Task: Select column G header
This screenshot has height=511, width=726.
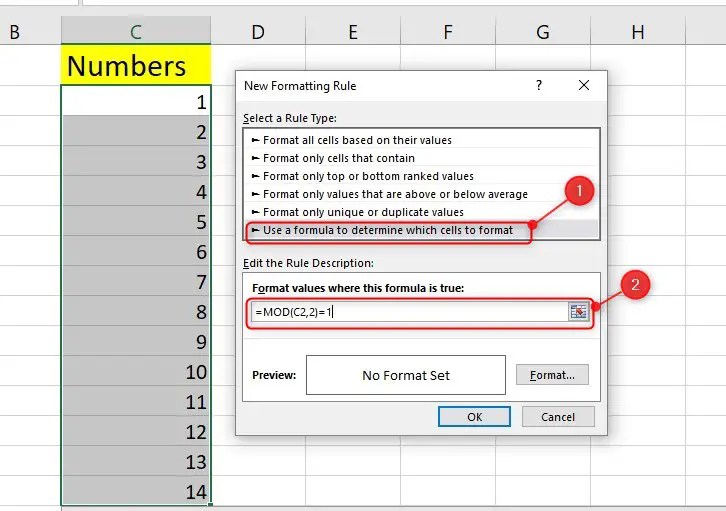Action: coord(543,31)
